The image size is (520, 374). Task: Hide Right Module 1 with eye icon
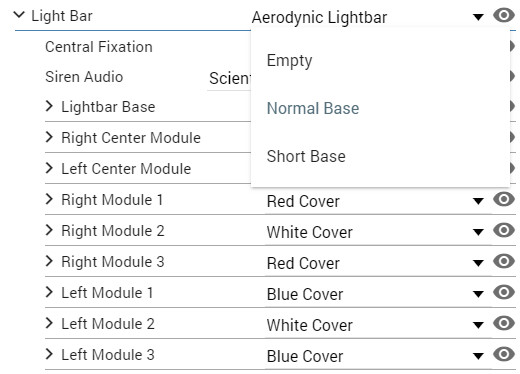[504, 199]
